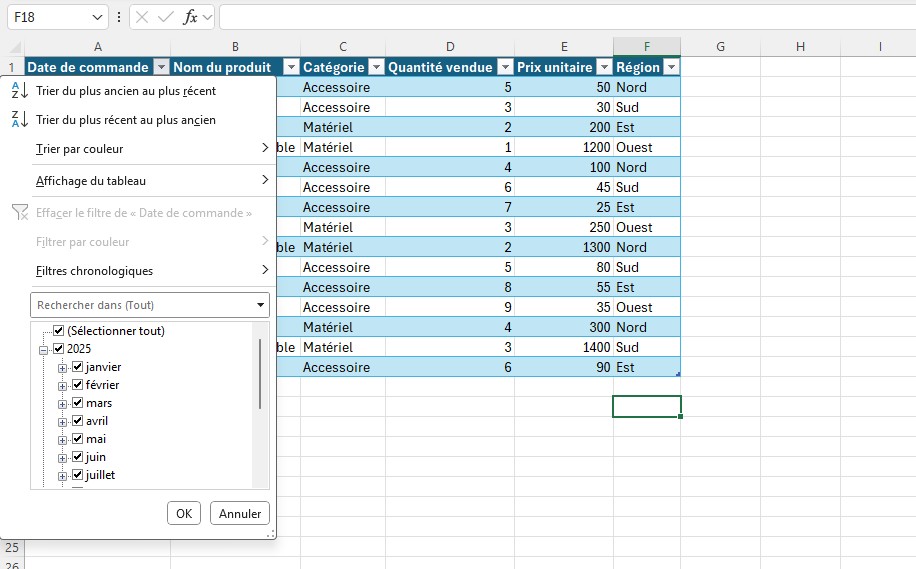This screenshot has height=569, width=916.
Task: Uncheck the janvier month checkbox
Action: coord(78,367)
